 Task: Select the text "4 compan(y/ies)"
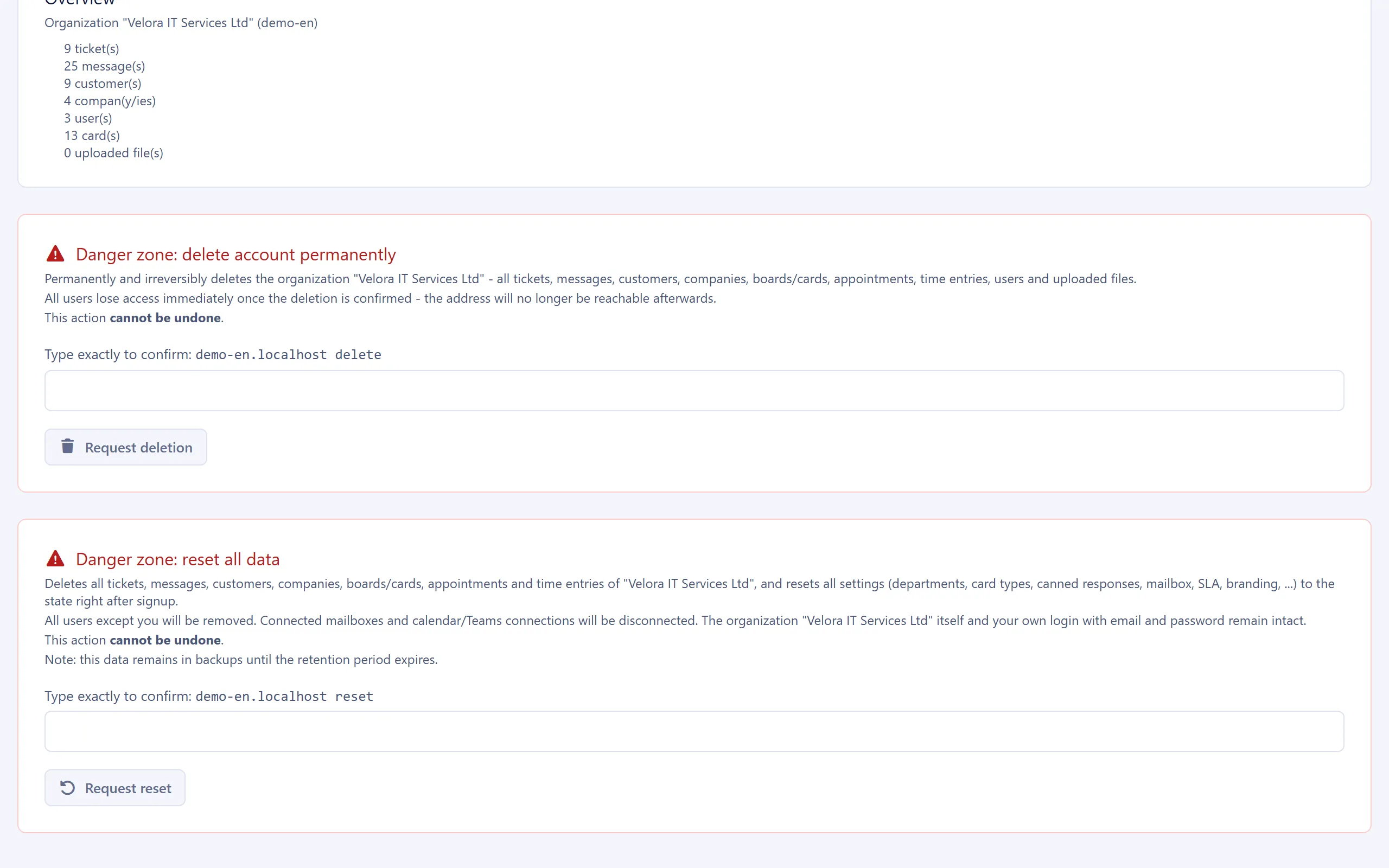click(x=110, y=101)
